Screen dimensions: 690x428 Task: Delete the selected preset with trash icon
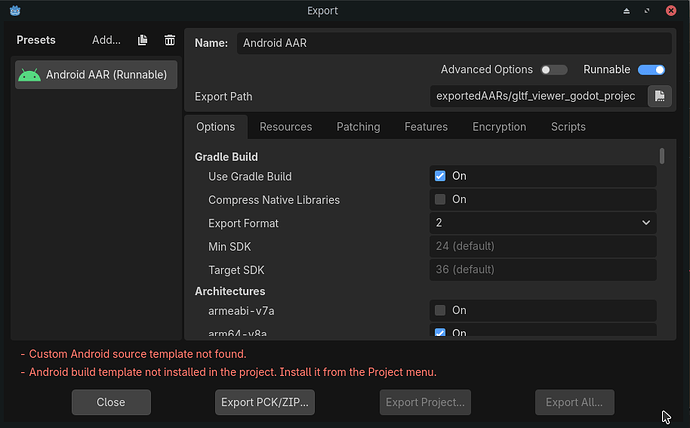[170, 40]
